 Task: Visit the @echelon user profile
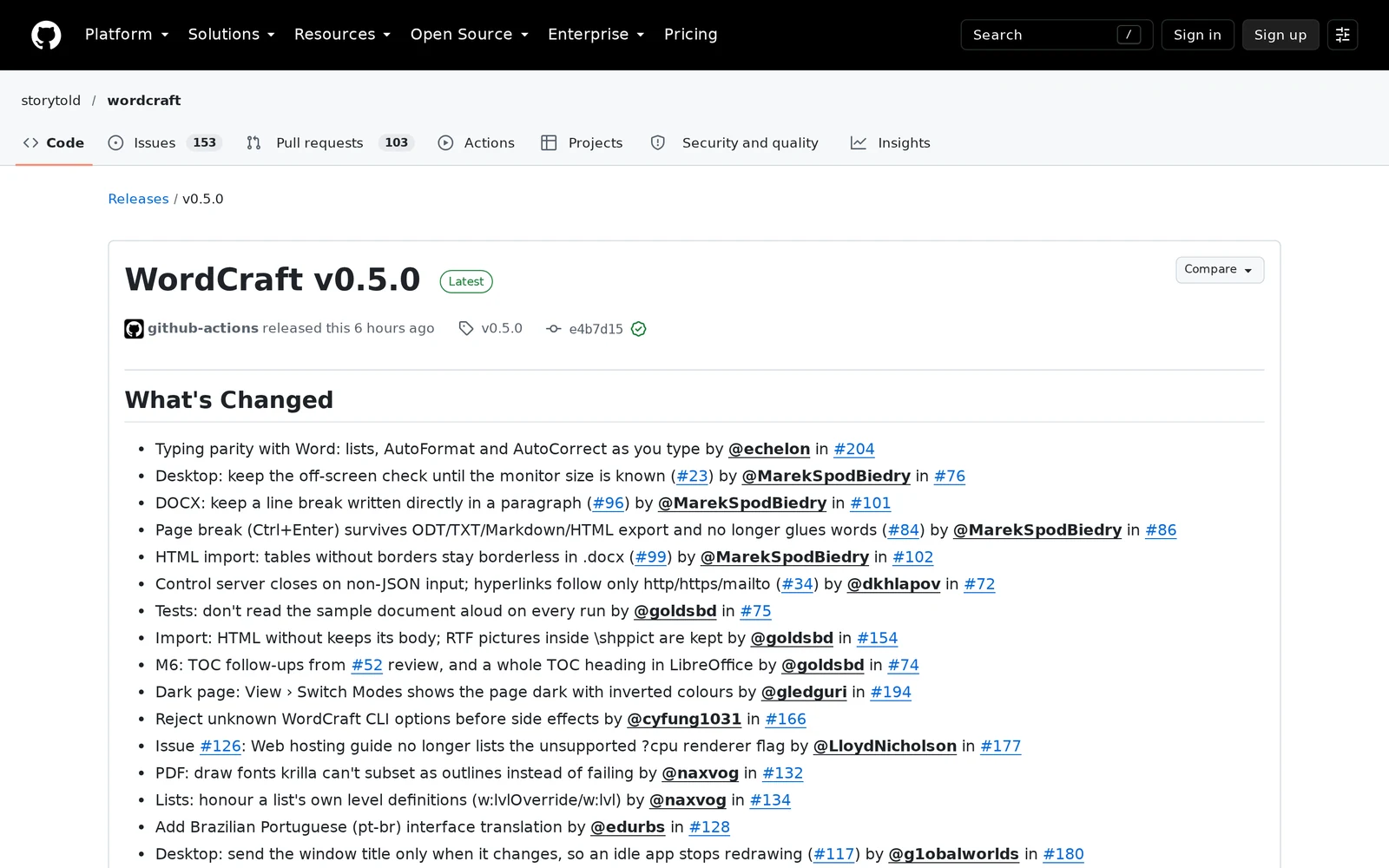point(769,449)
